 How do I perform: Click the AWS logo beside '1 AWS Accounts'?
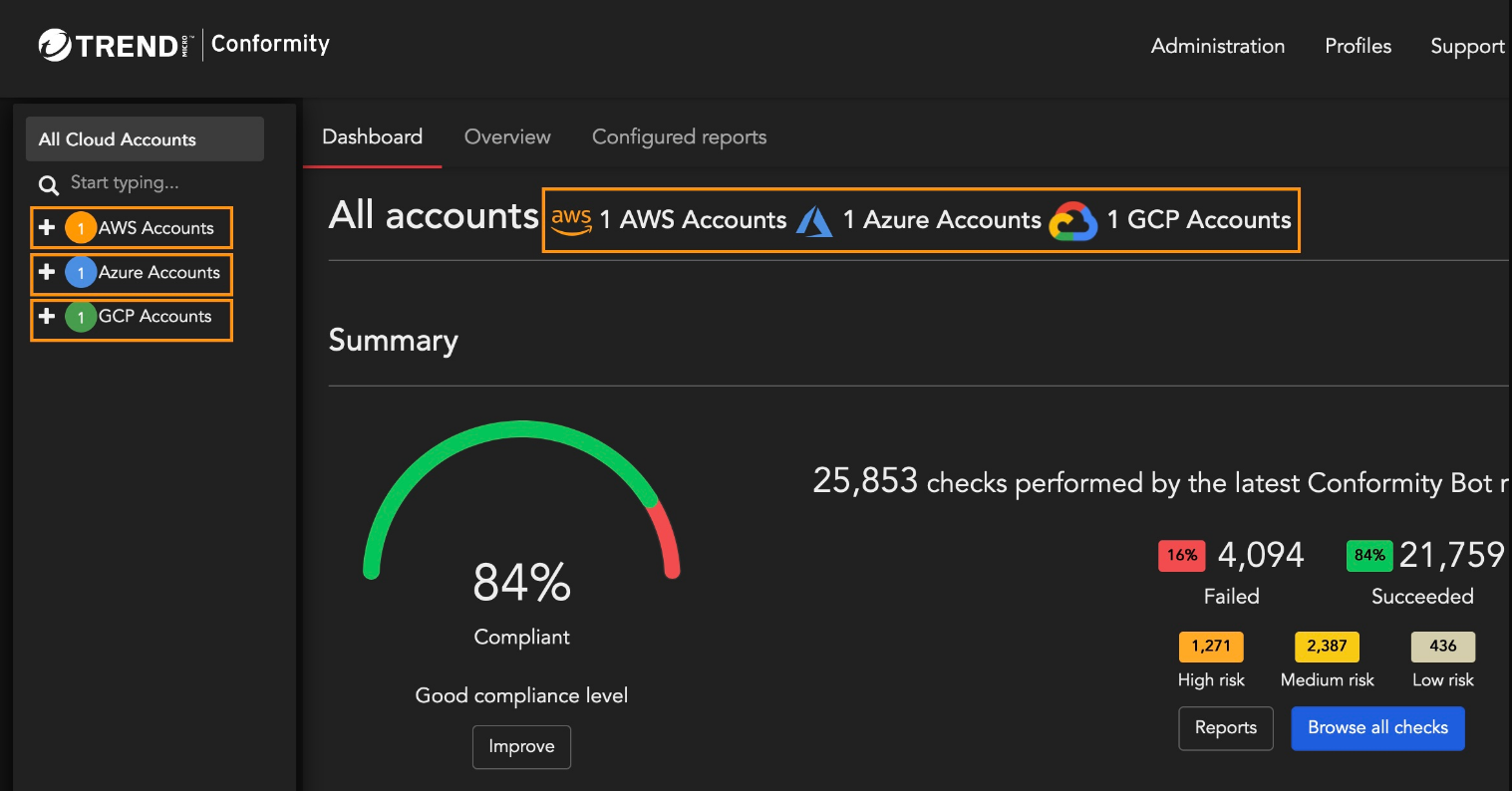[571, 219]
